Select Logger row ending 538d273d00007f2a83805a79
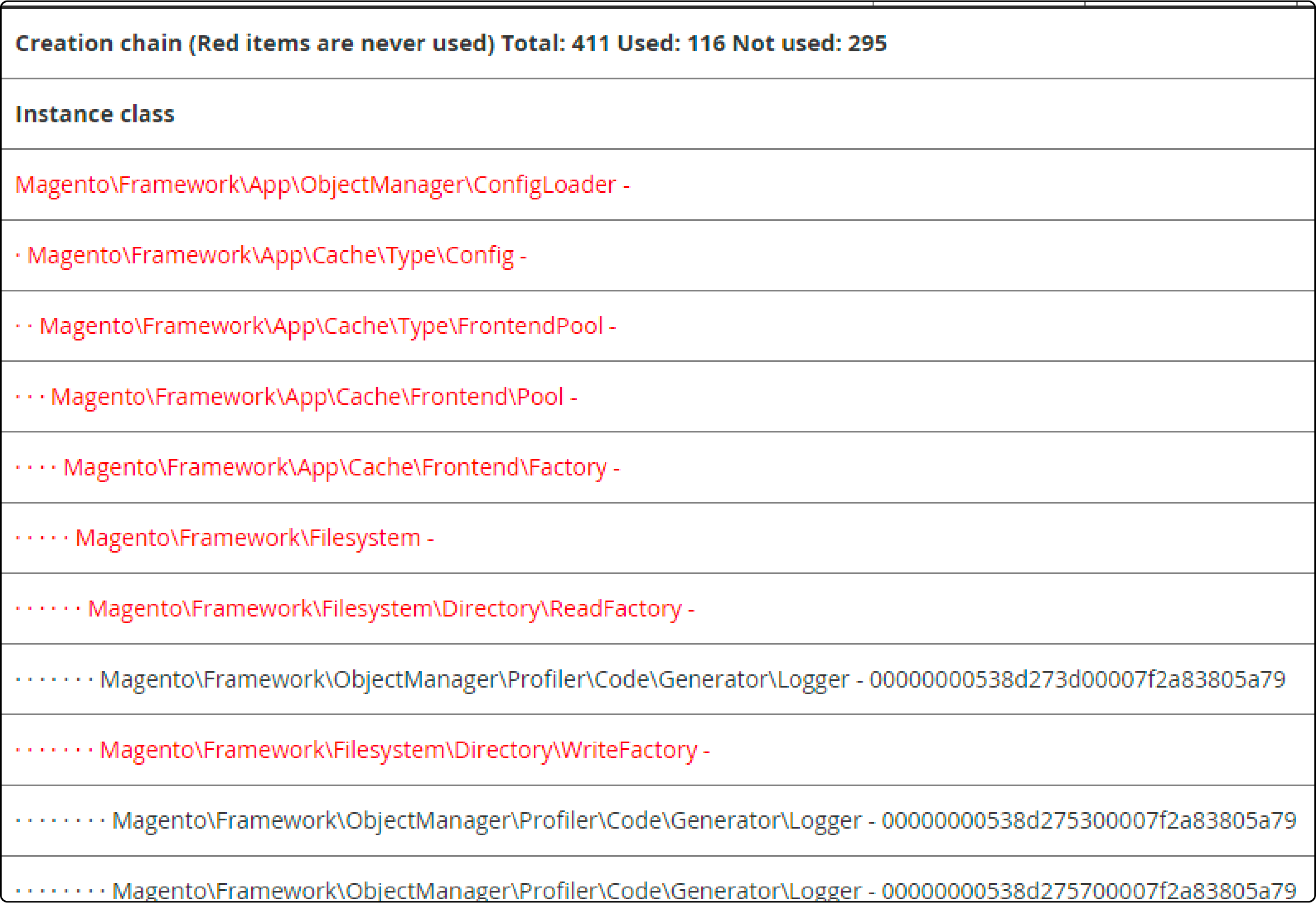The width and height of the screenshot is (1316, 903). pos(657,679)
